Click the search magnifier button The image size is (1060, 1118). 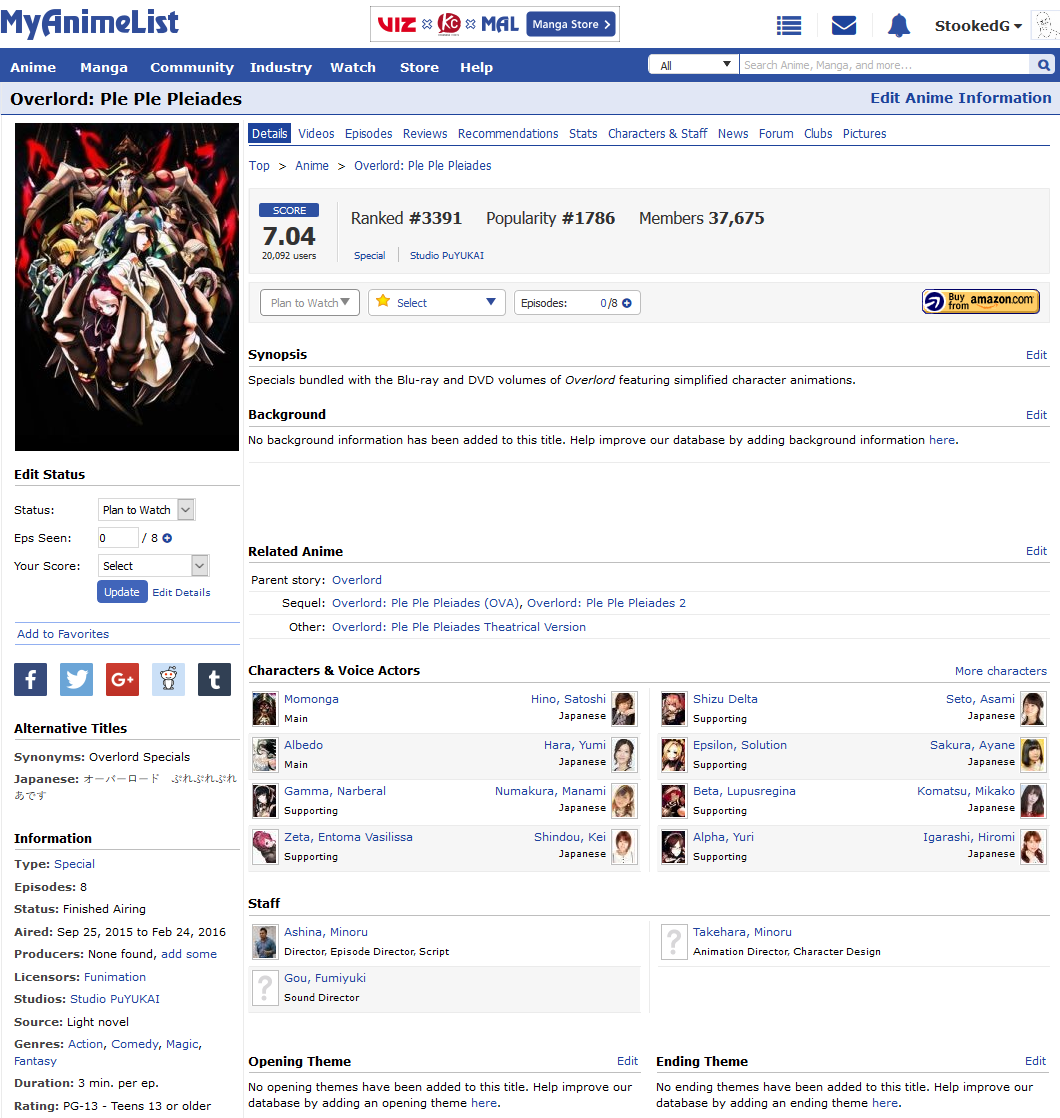[x=1044, y=65]
